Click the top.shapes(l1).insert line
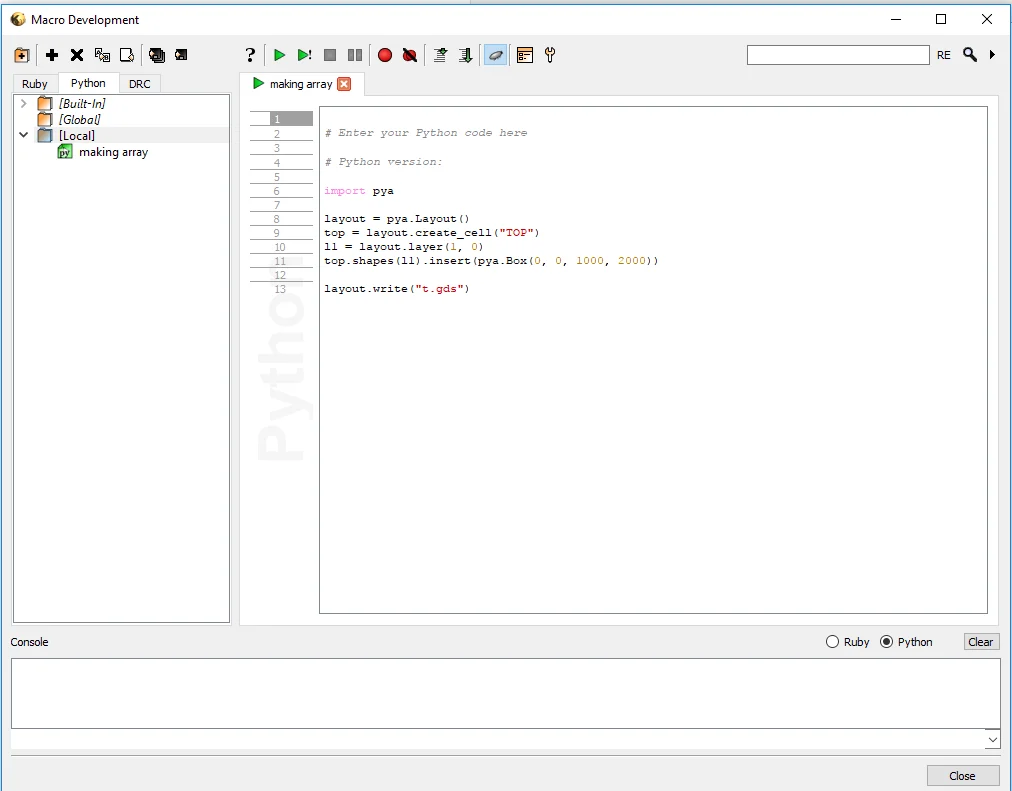This screenshot has width=1012, height=791. point(491,261)
